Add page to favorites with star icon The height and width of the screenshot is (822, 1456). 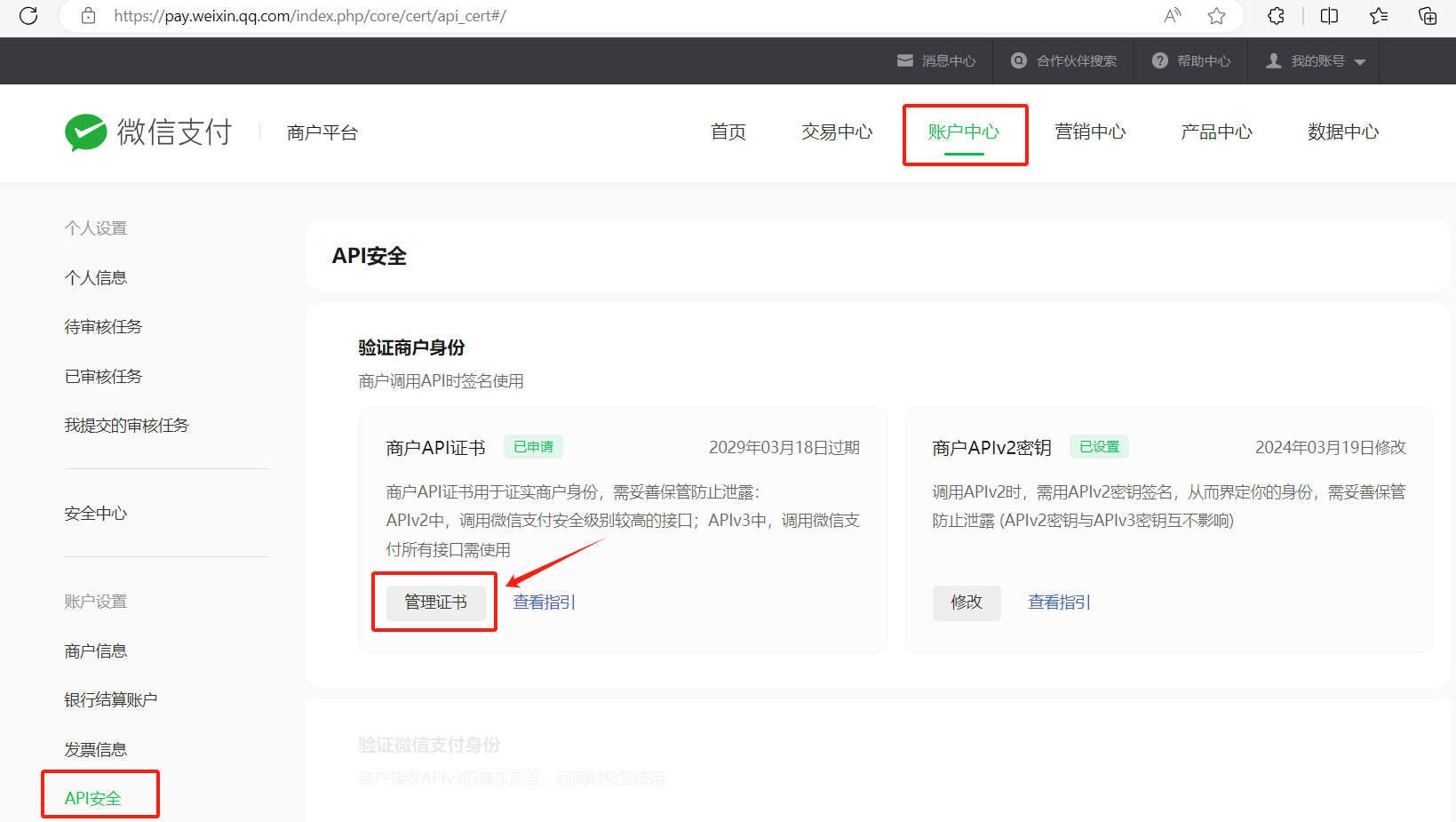1216,16
